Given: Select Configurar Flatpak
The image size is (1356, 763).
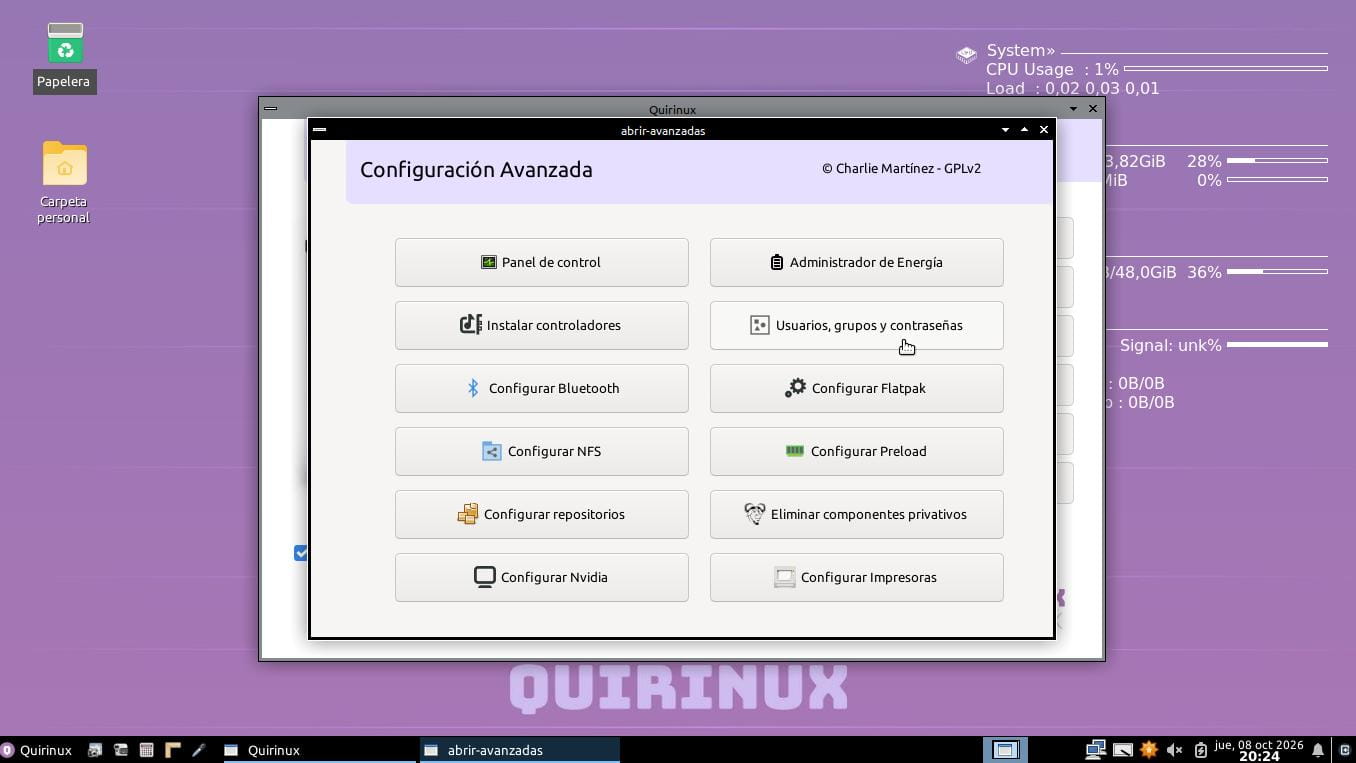Looking at the screenshot, I should coord(856,388).
